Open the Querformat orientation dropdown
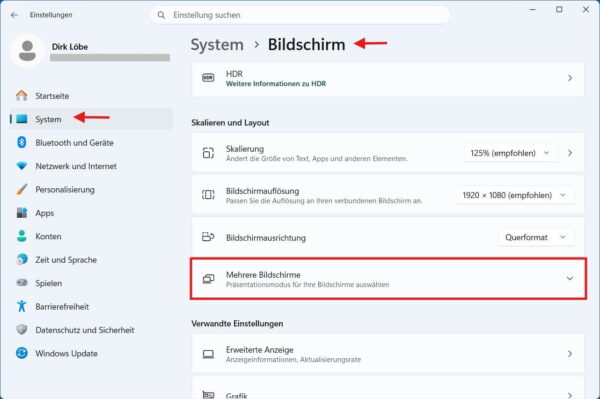The width and height of the screenshot is (600, 399). 536,237
